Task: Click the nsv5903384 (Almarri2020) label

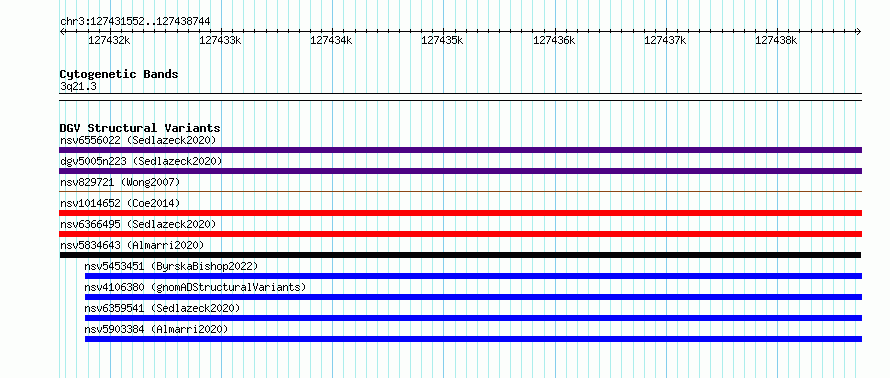Action: pyautogui.click(x=156, y=329)
